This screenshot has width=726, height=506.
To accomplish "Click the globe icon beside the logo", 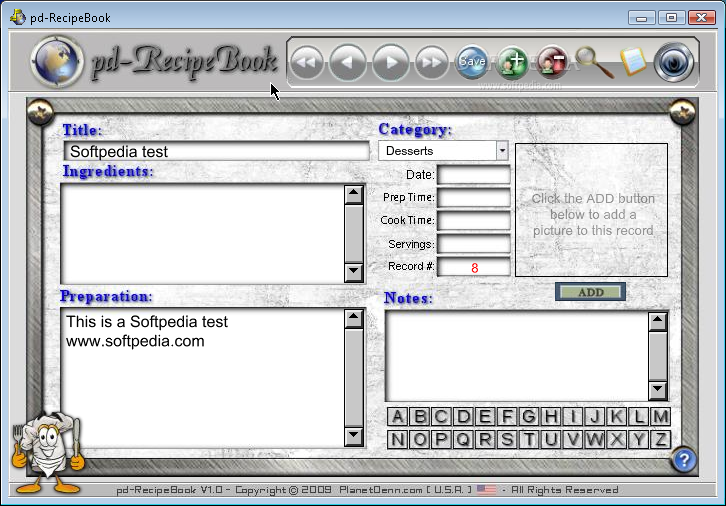I will [57, 62].
